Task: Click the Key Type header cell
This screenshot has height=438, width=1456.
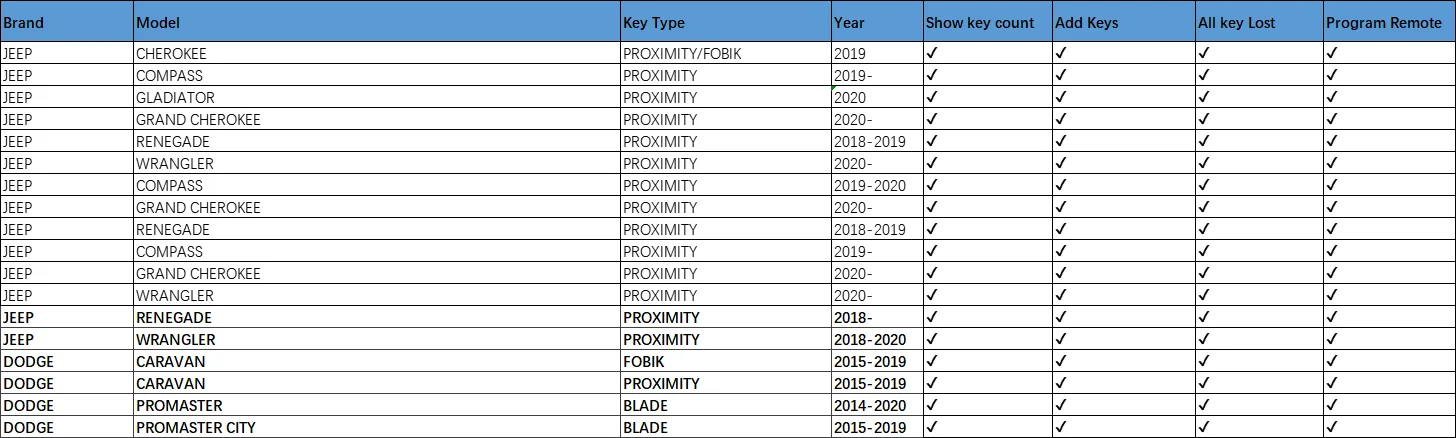Action: pyautogui.click(x=654, y=23)
